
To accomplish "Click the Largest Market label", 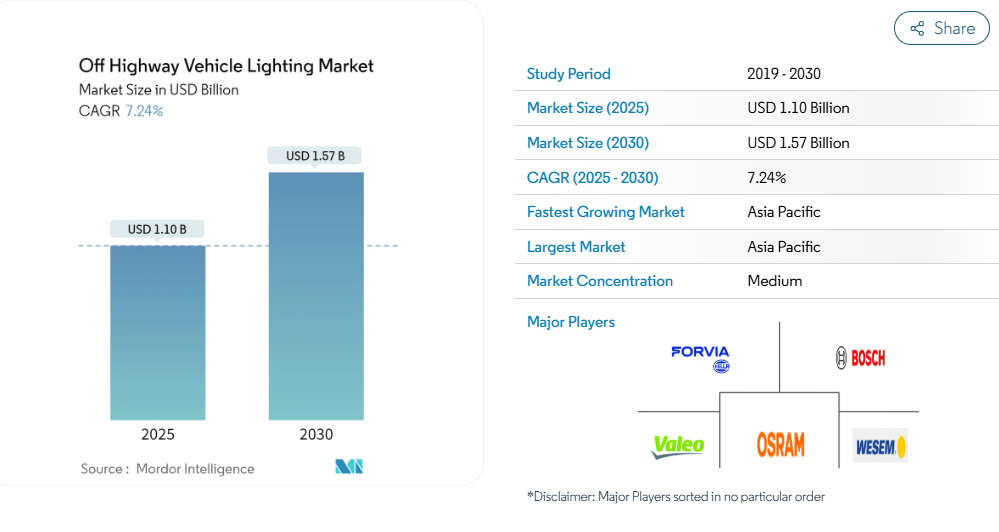I will click(575, 247).
